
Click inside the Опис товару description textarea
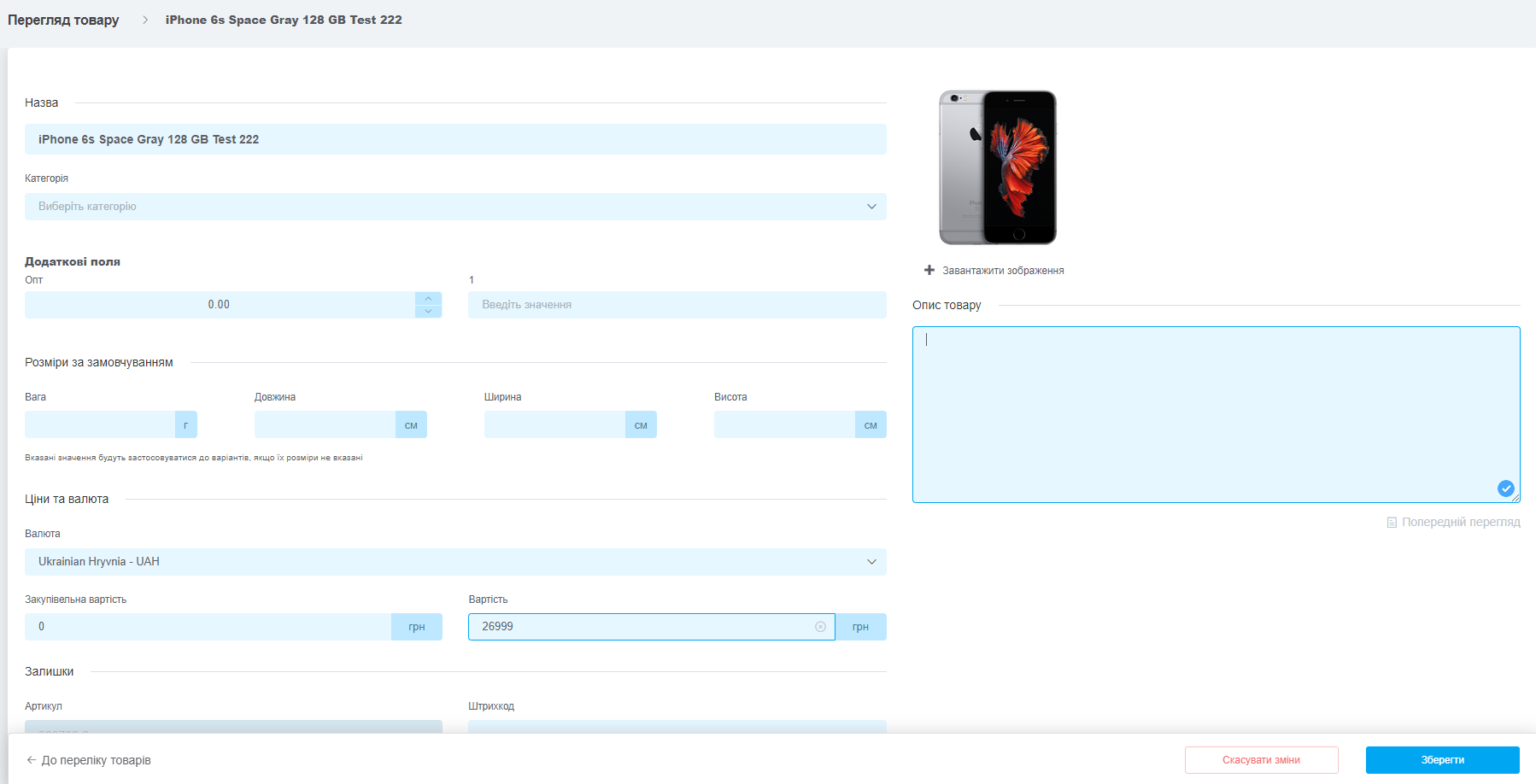(1216, 414)
